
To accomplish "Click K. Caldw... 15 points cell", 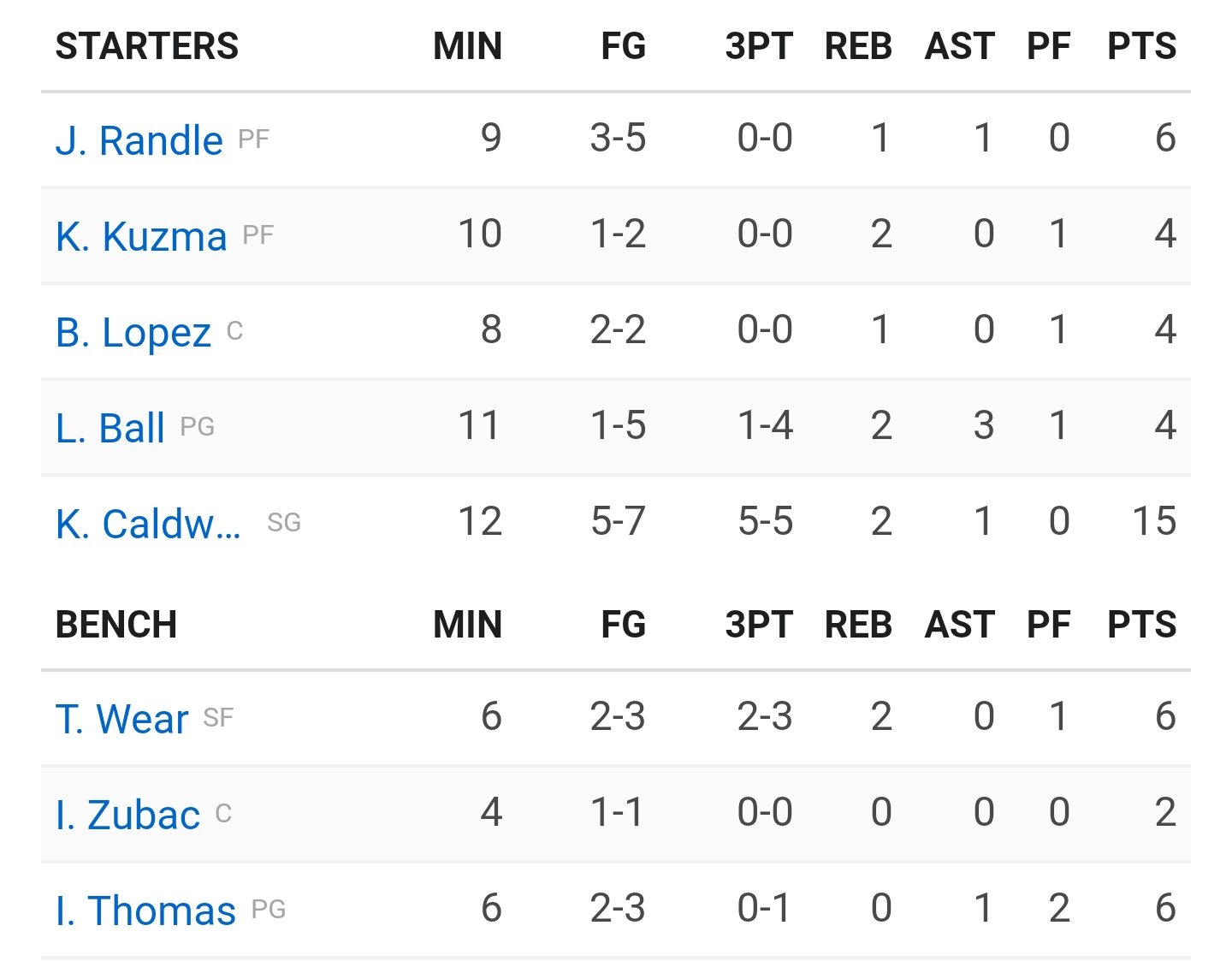I will click(x=1154, y=521).
